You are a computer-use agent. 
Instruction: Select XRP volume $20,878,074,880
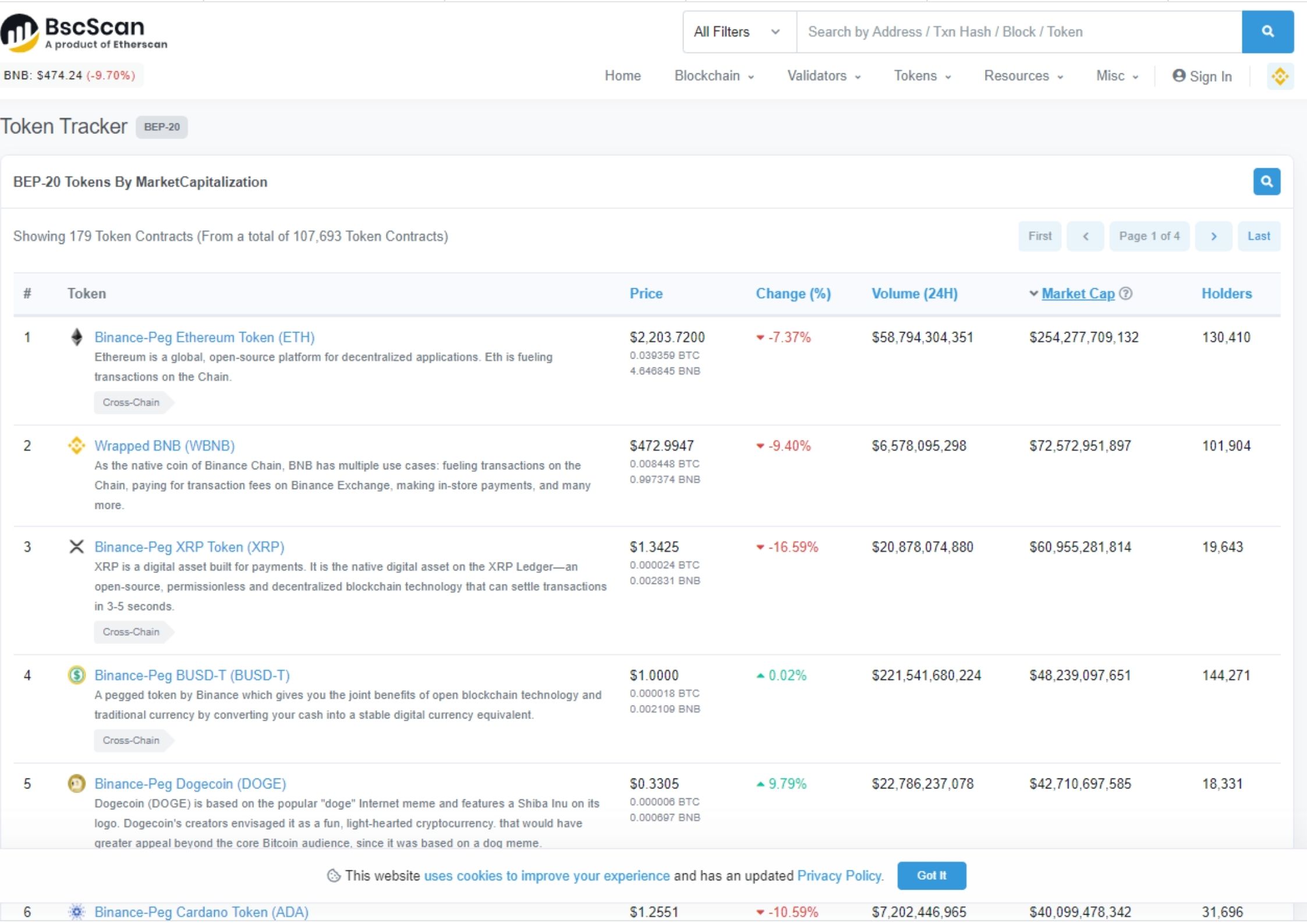[922, 547]
